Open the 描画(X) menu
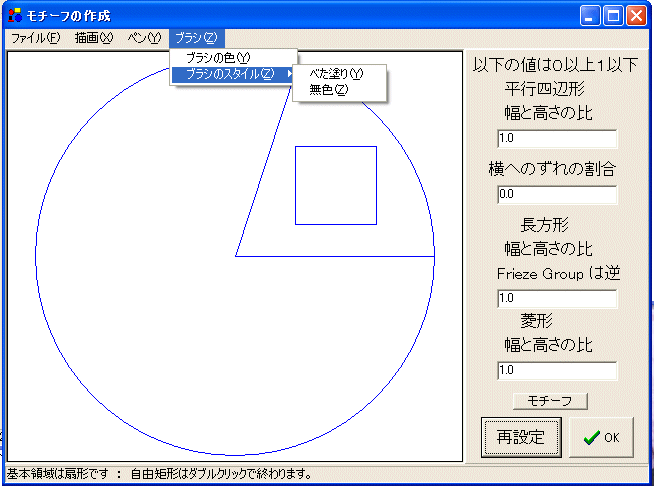The image size is (654, 486). (x=93, y=38)
